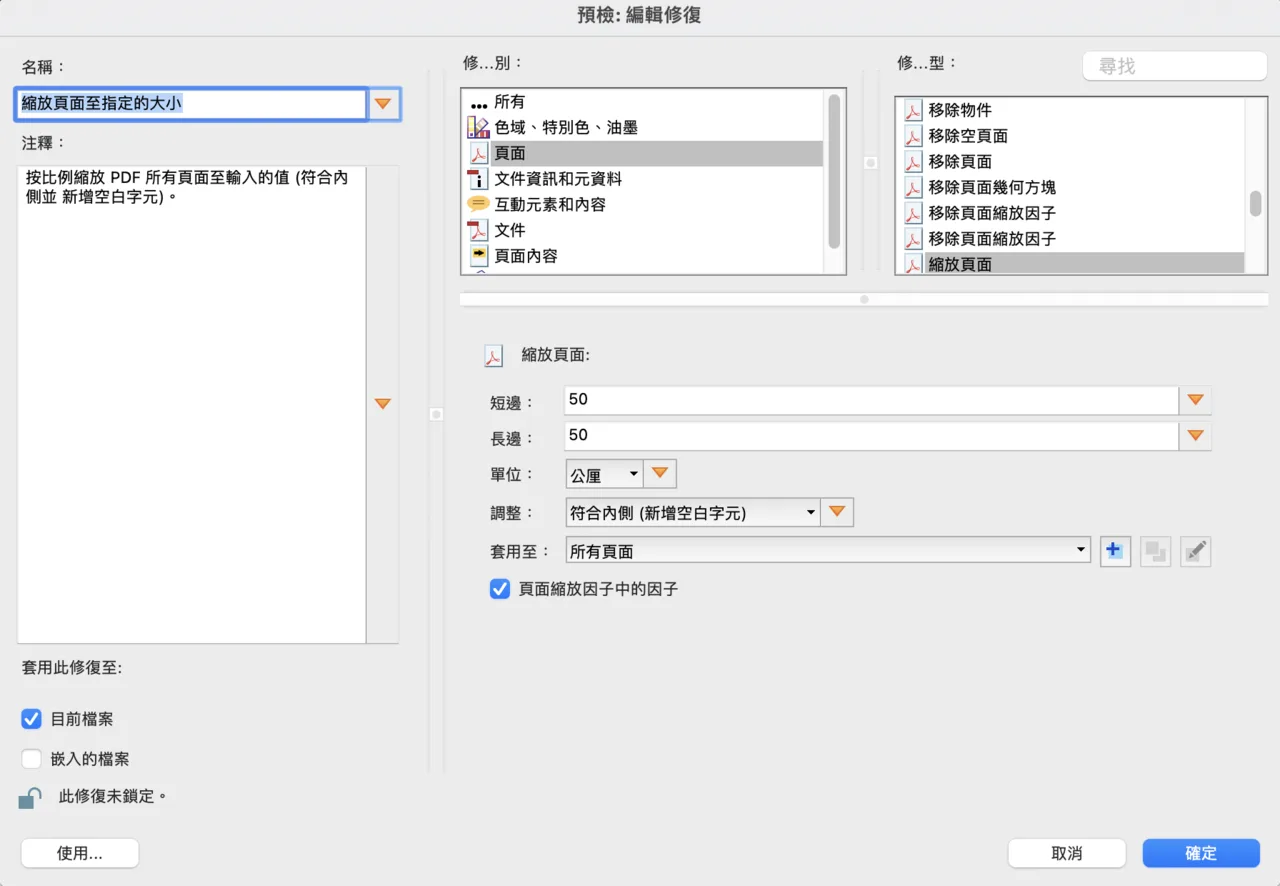Open the orange variable menu beside 名稱 field
1280x886 pixels.
tap(383, 103)
